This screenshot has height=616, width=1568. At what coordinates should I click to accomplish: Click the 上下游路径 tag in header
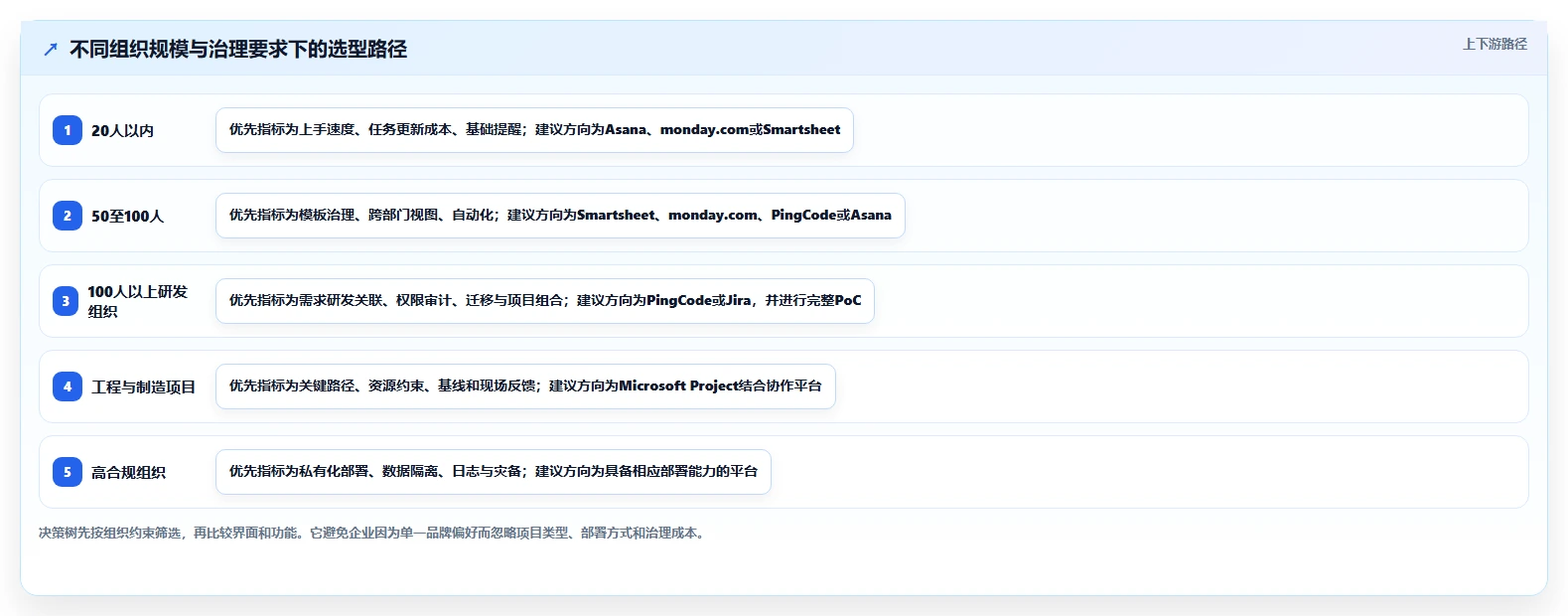point(1495,44)
